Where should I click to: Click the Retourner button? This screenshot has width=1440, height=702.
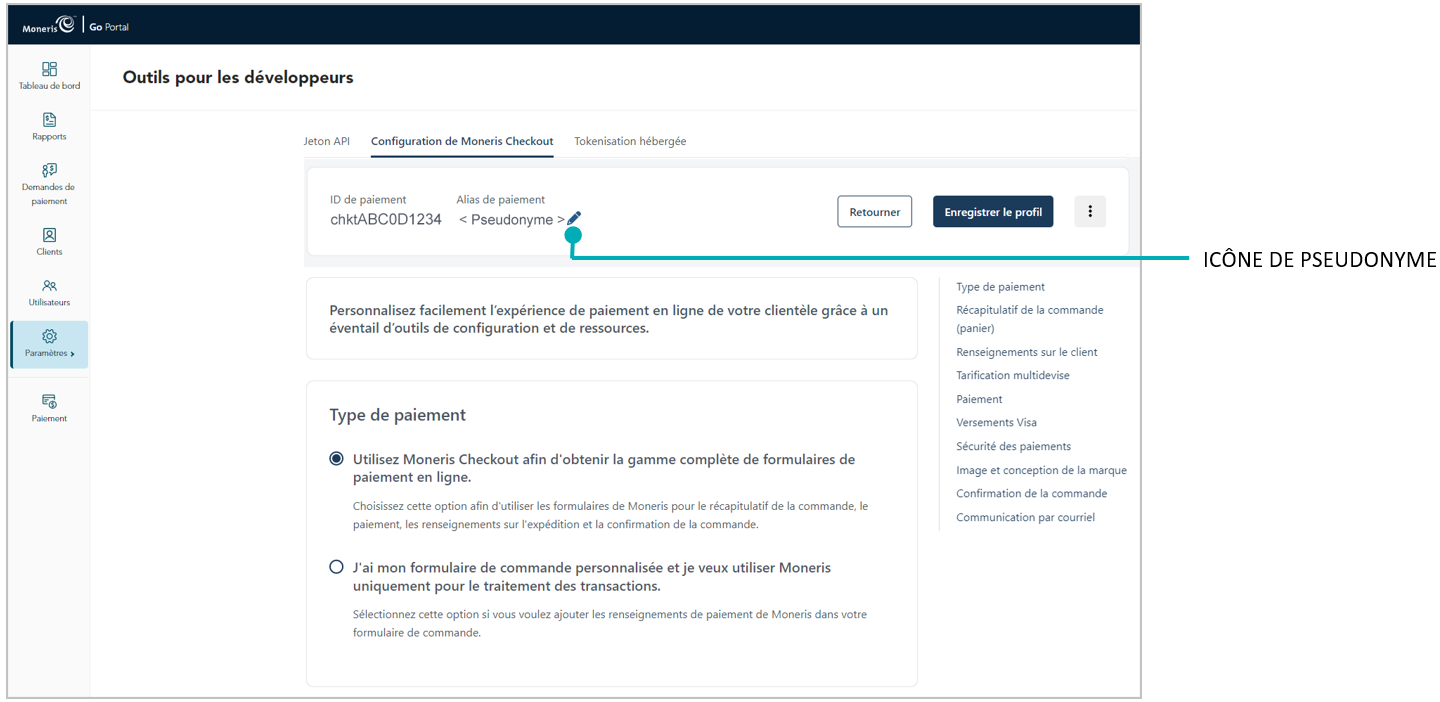(875, 212)
